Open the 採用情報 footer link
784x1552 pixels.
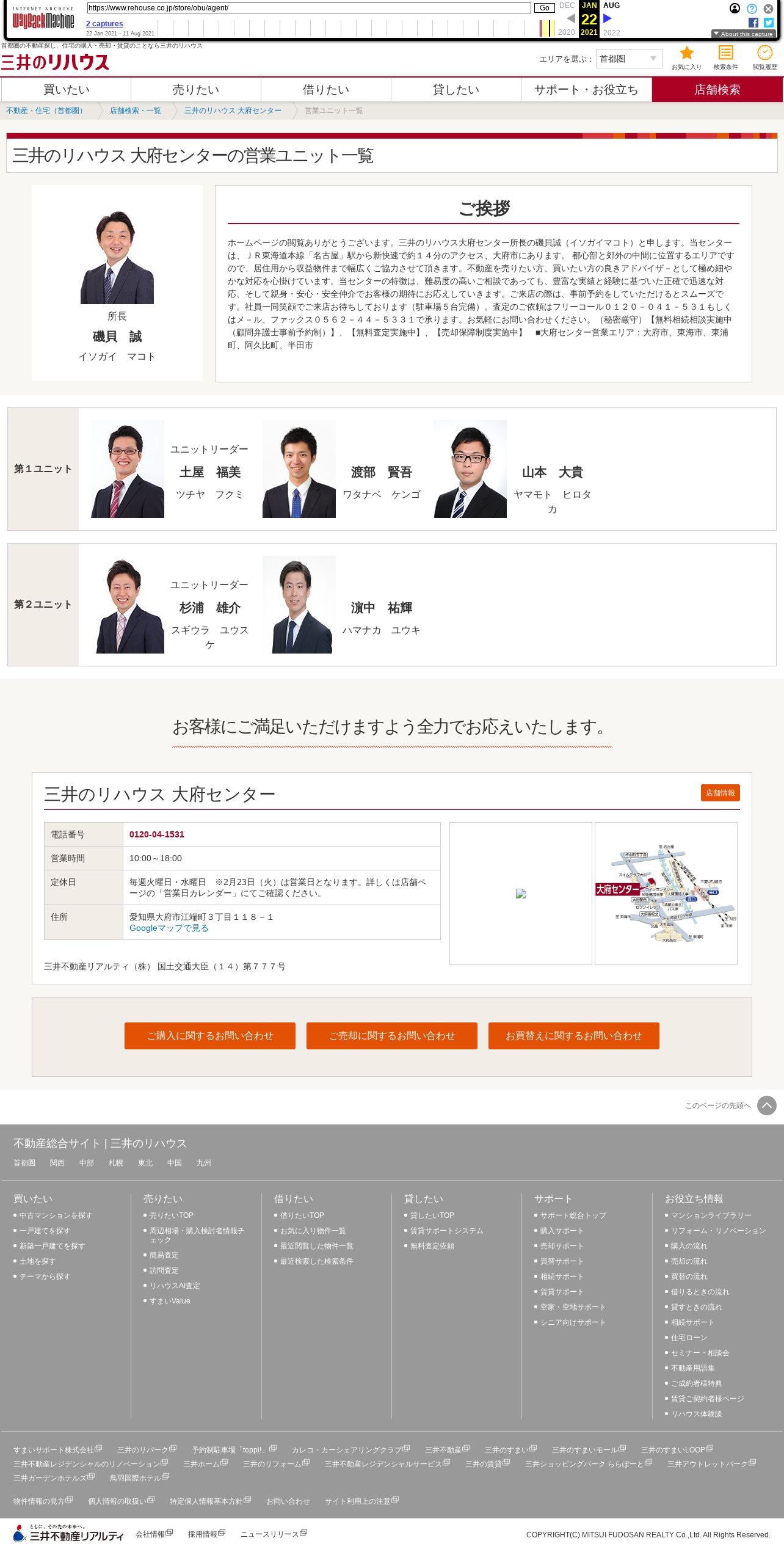tap(206, 1534)
